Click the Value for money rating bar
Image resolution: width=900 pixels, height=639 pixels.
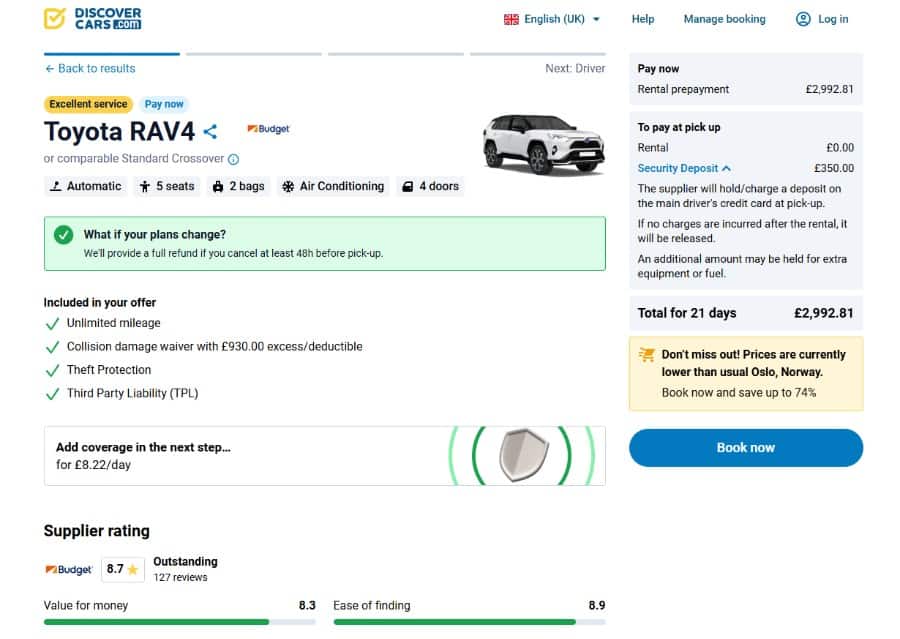pyautogui.click(x=180, y=622)
